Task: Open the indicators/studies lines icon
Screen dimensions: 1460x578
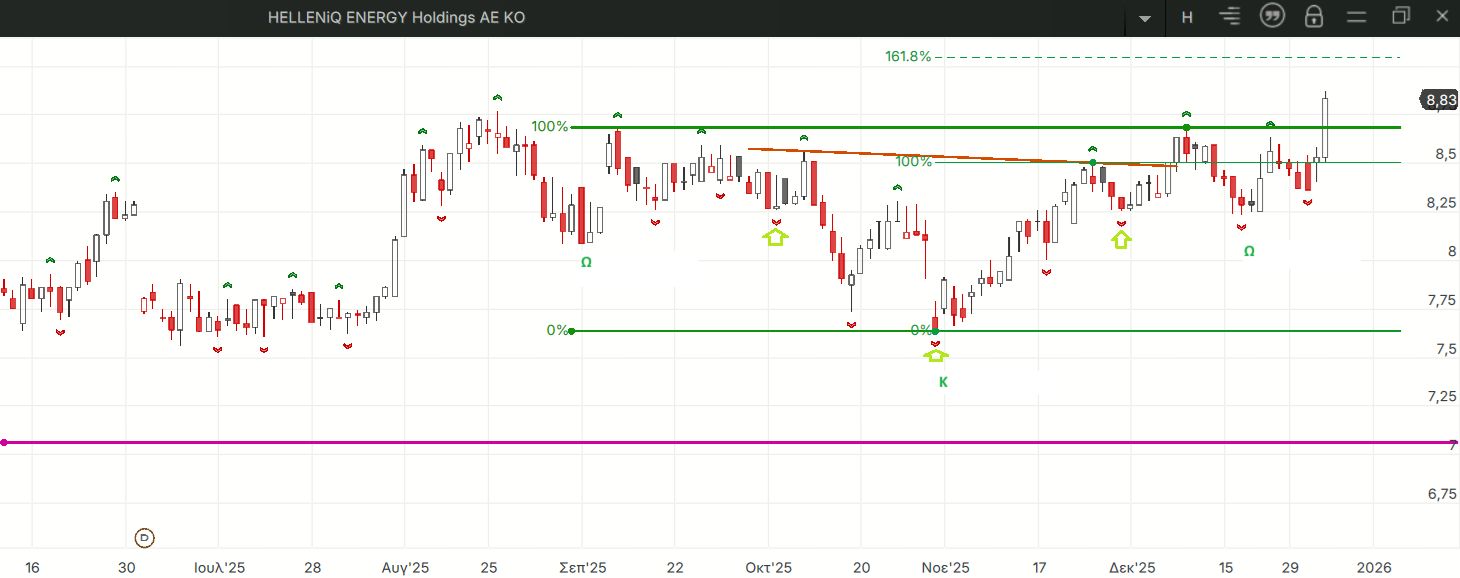Action: [1229, 16]
